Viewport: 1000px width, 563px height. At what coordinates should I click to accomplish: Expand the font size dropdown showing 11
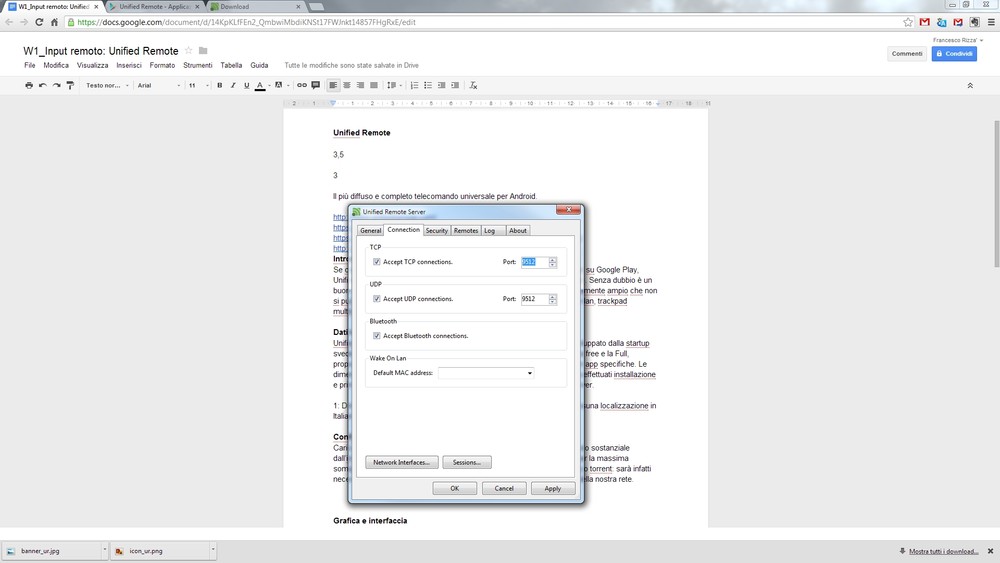[197, 85]
